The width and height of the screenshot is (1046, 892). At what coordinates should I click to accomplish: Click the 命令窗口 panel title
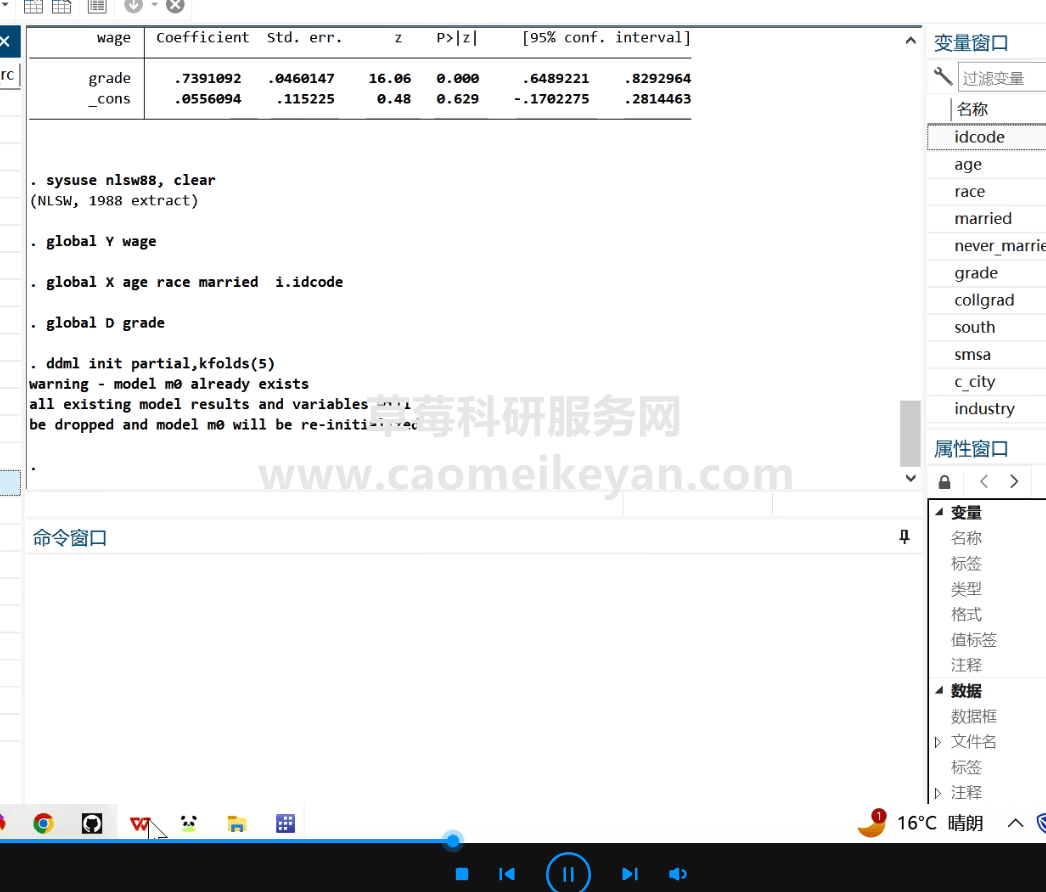[x=70, y=538]
